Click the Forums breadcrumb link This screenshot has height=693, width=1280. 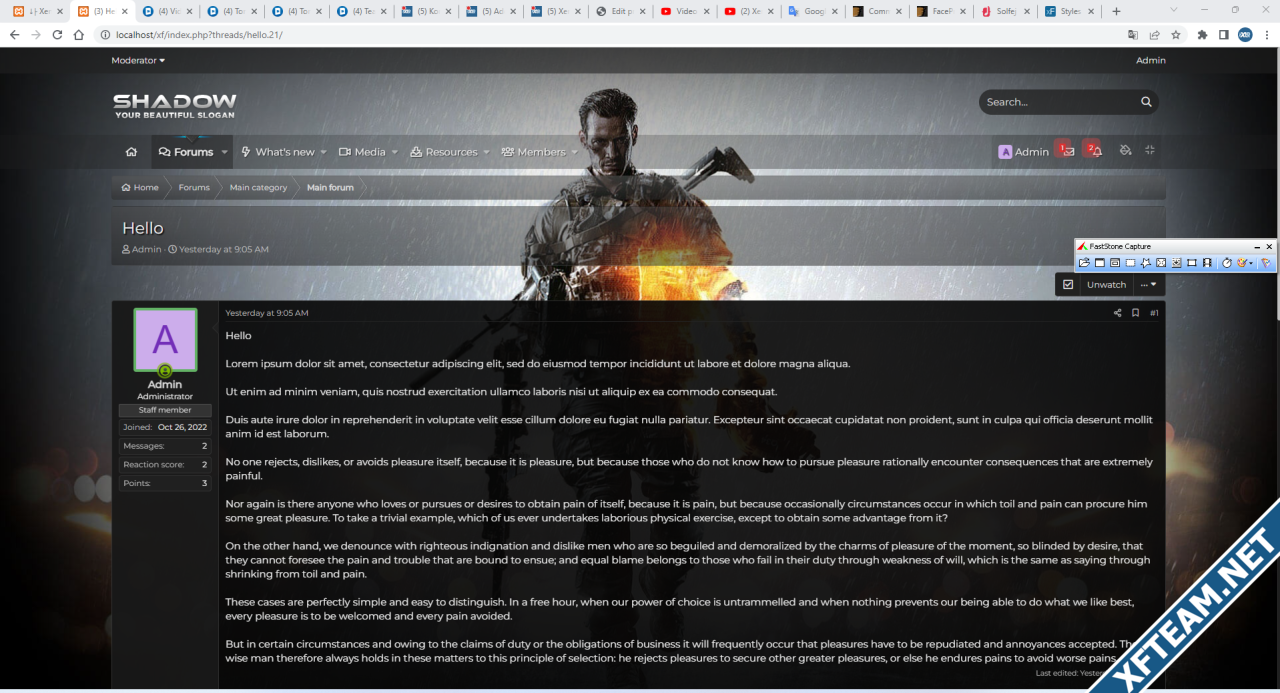coord(194,187)
